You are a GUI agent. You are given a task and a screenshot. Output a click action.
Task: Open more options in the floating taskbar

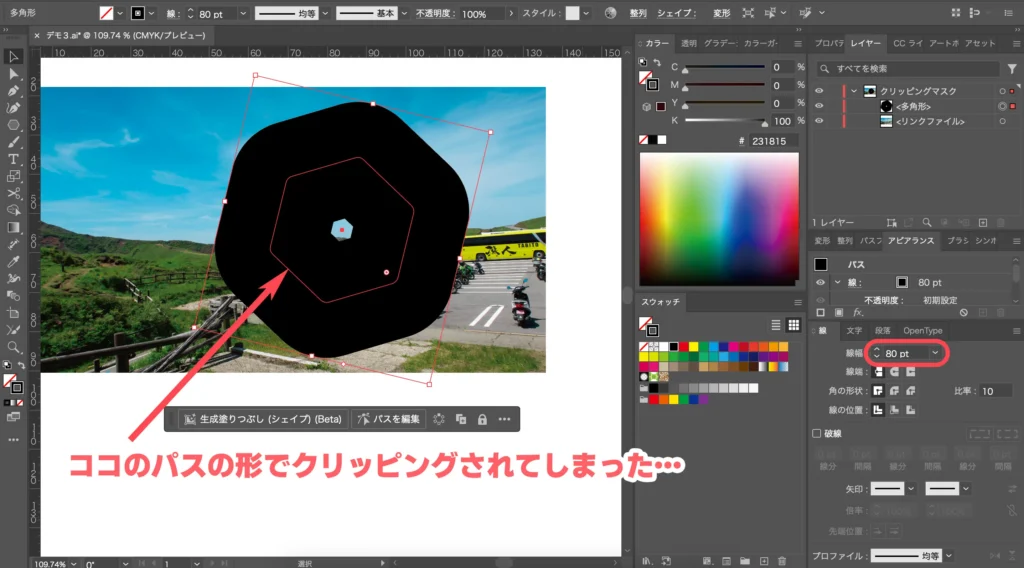[x=504, y=419]
